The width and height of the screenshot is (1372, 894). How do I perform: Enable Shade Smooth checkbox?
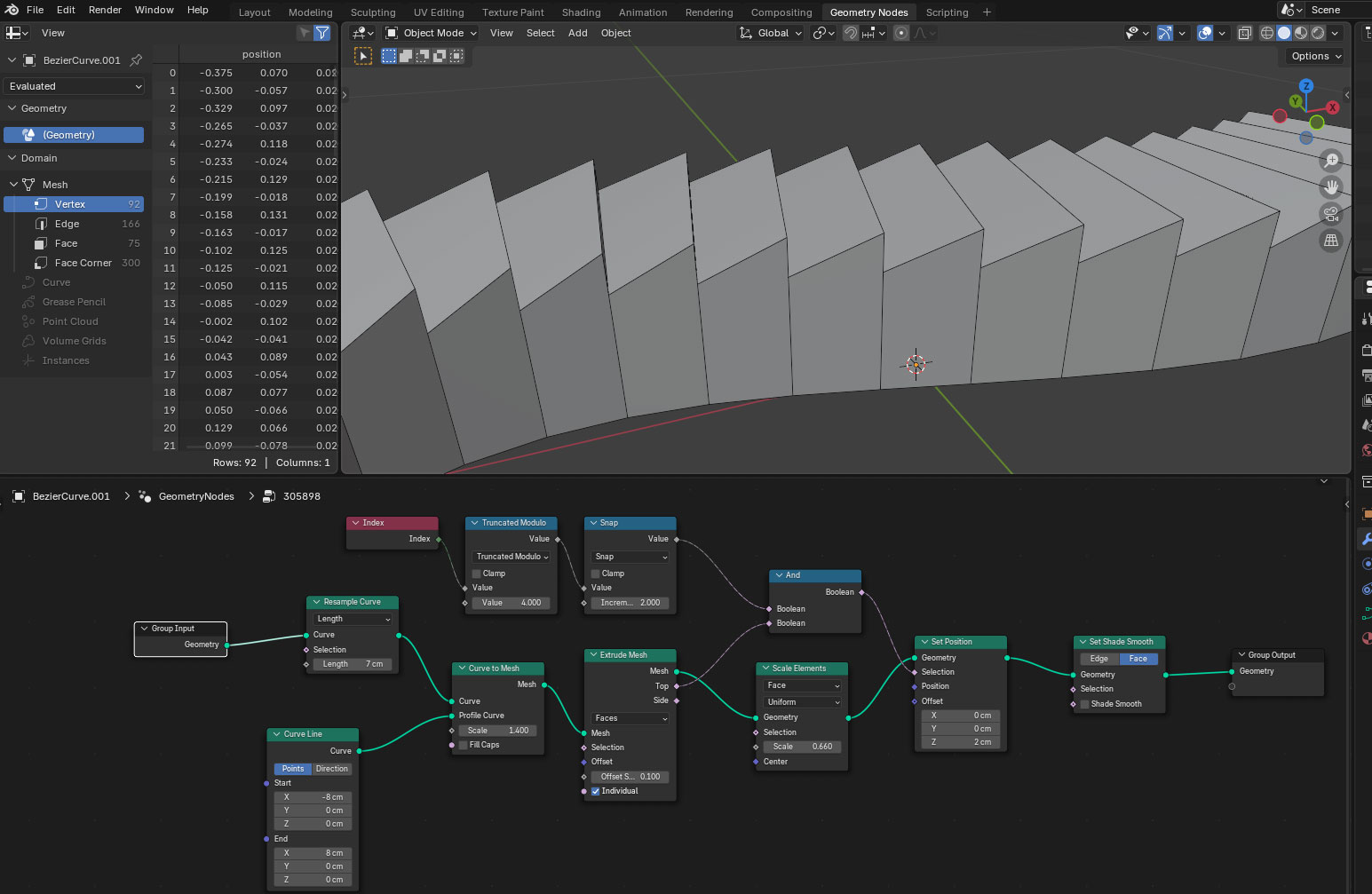1085,704
